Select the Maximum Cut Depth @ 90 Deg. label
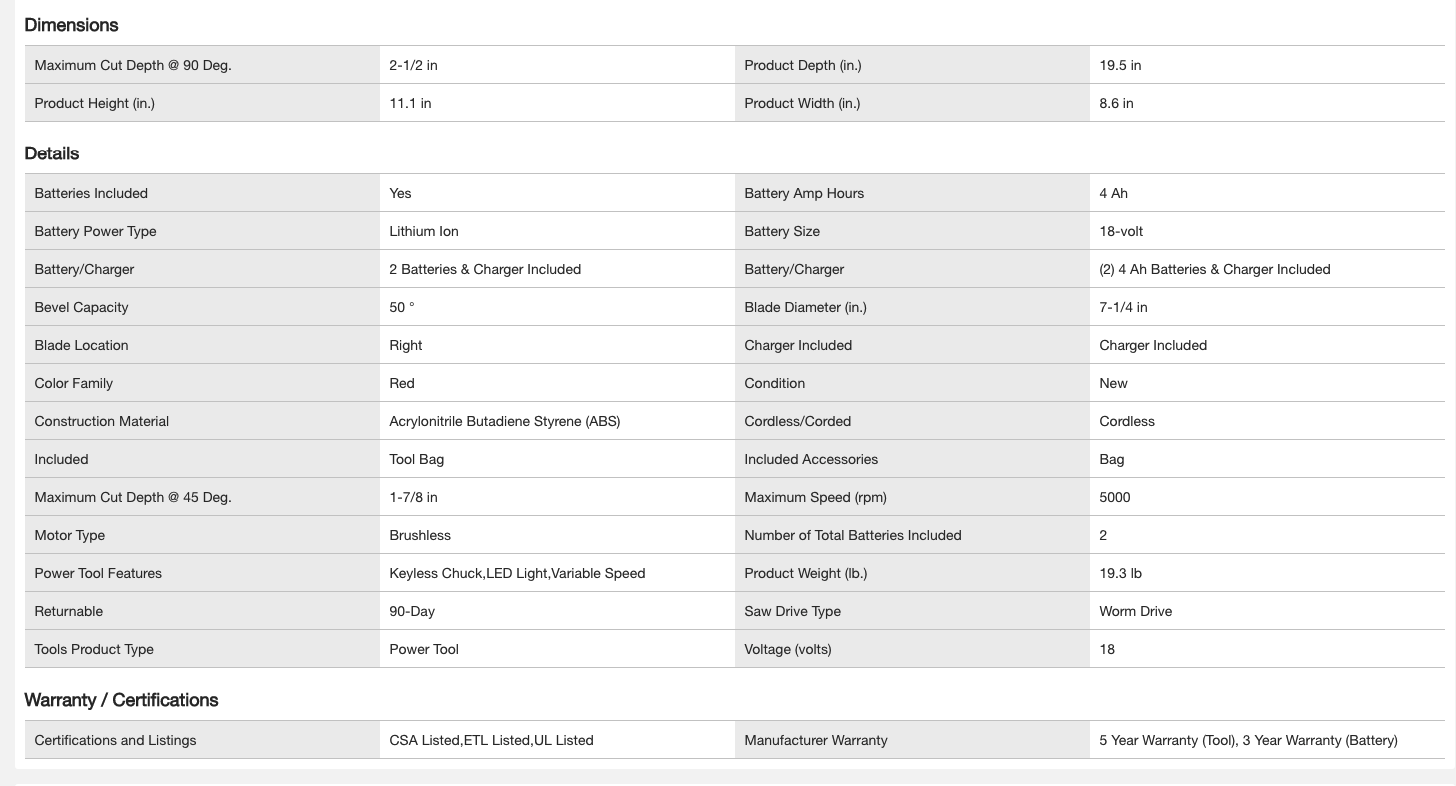 (x=132, y=65)
